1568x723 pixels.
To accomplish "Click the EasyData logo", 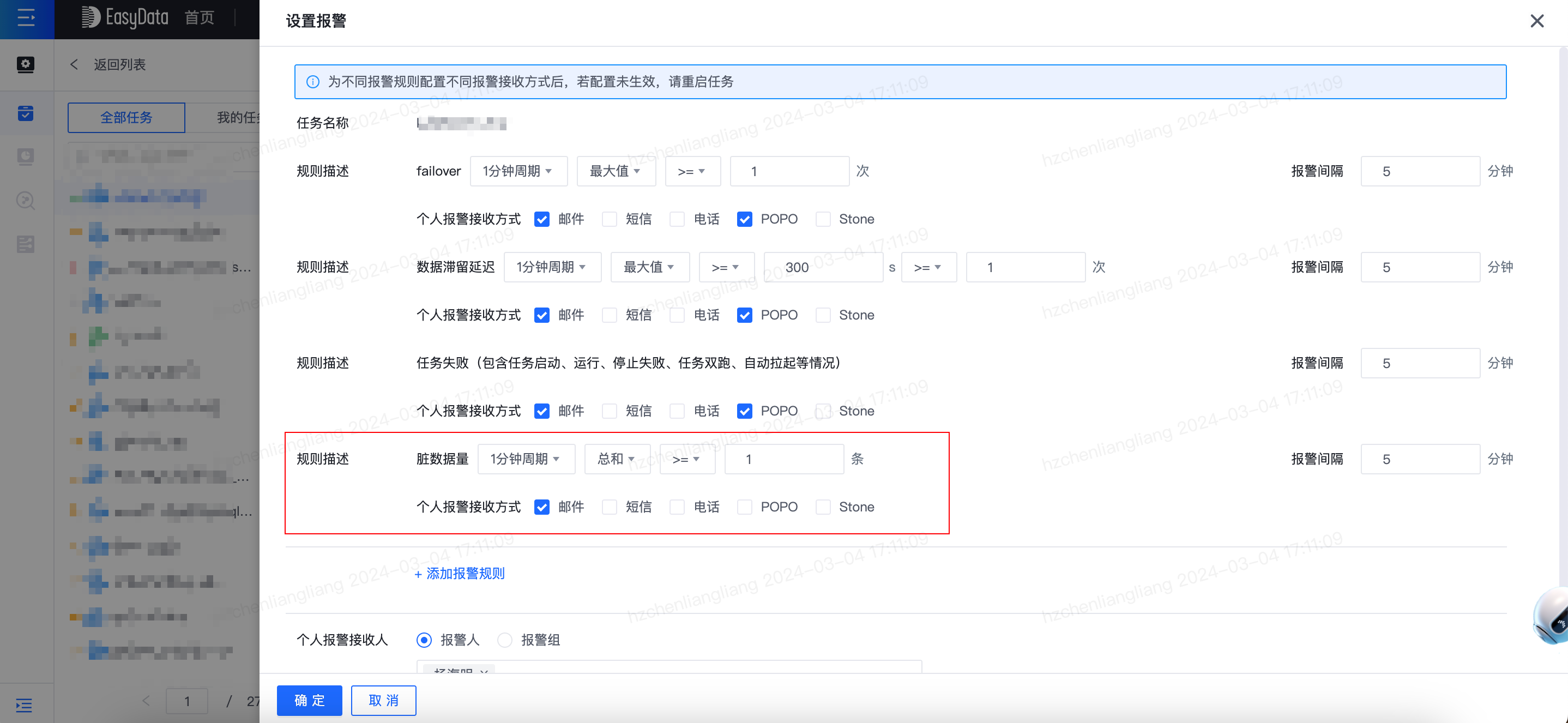I will pyautogui.click(x=125, y=17).
